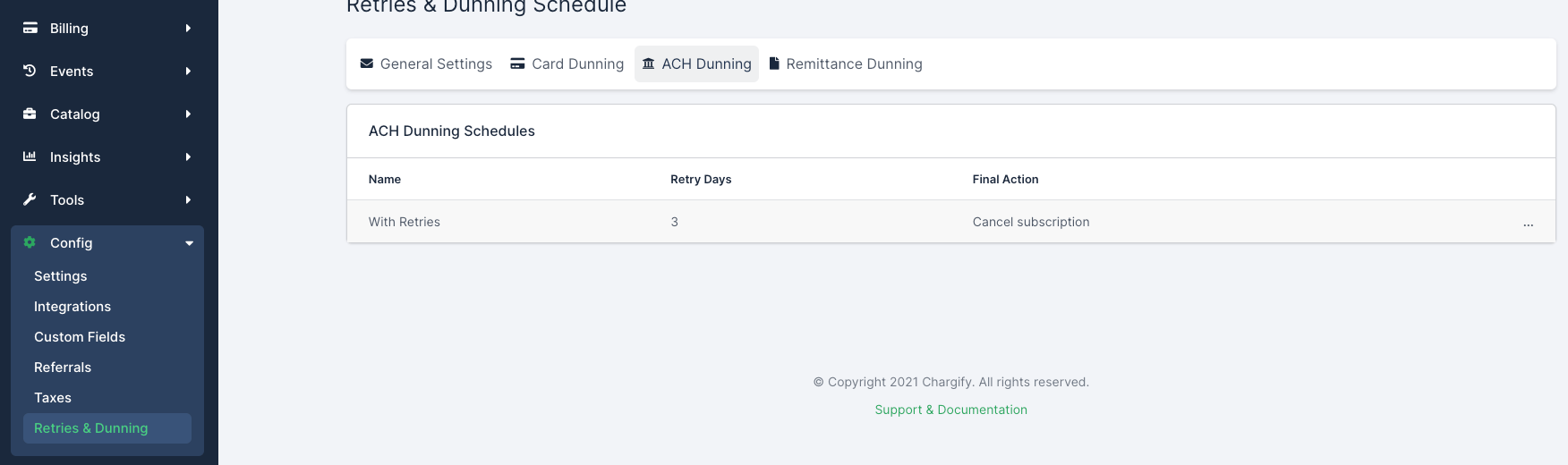Click the Remittance Dunning document icon

pos(775,63)
